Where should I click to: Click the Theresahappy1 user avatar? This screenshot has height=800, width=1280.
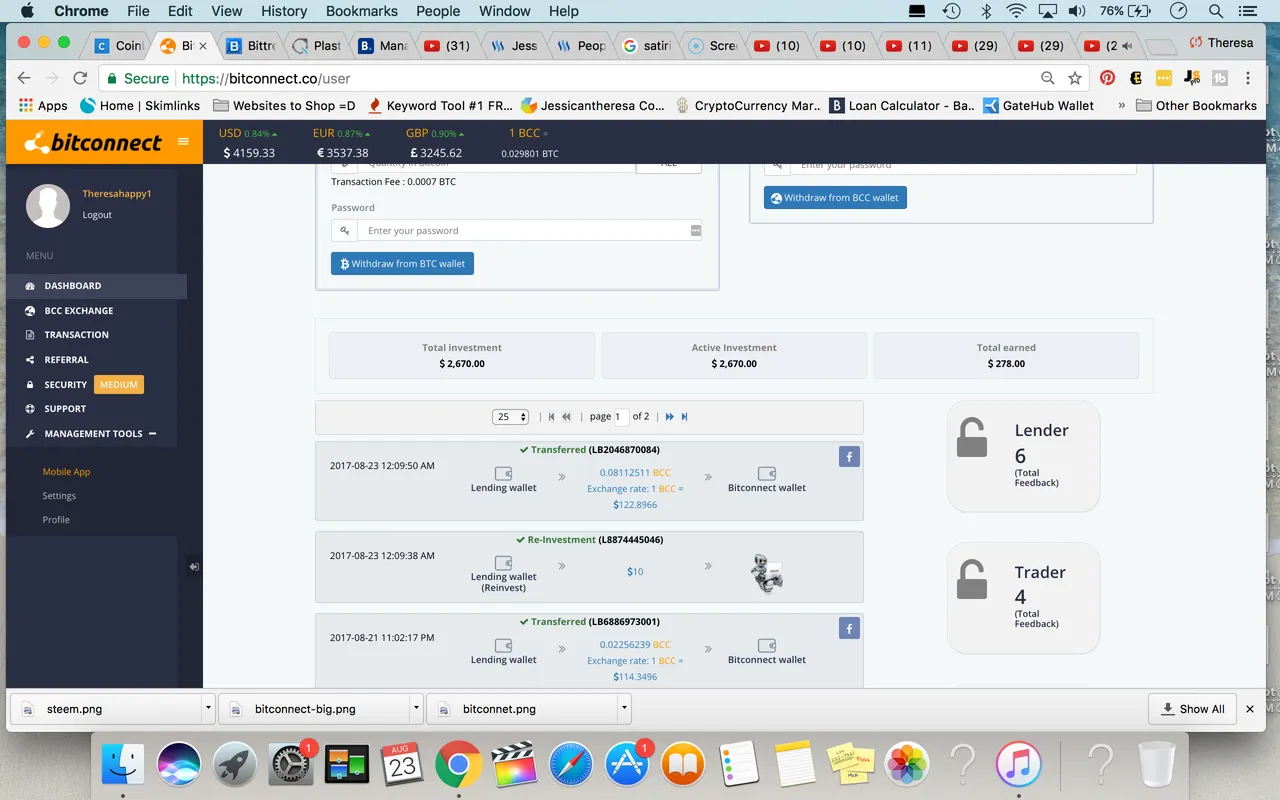[x=48, y=205]
